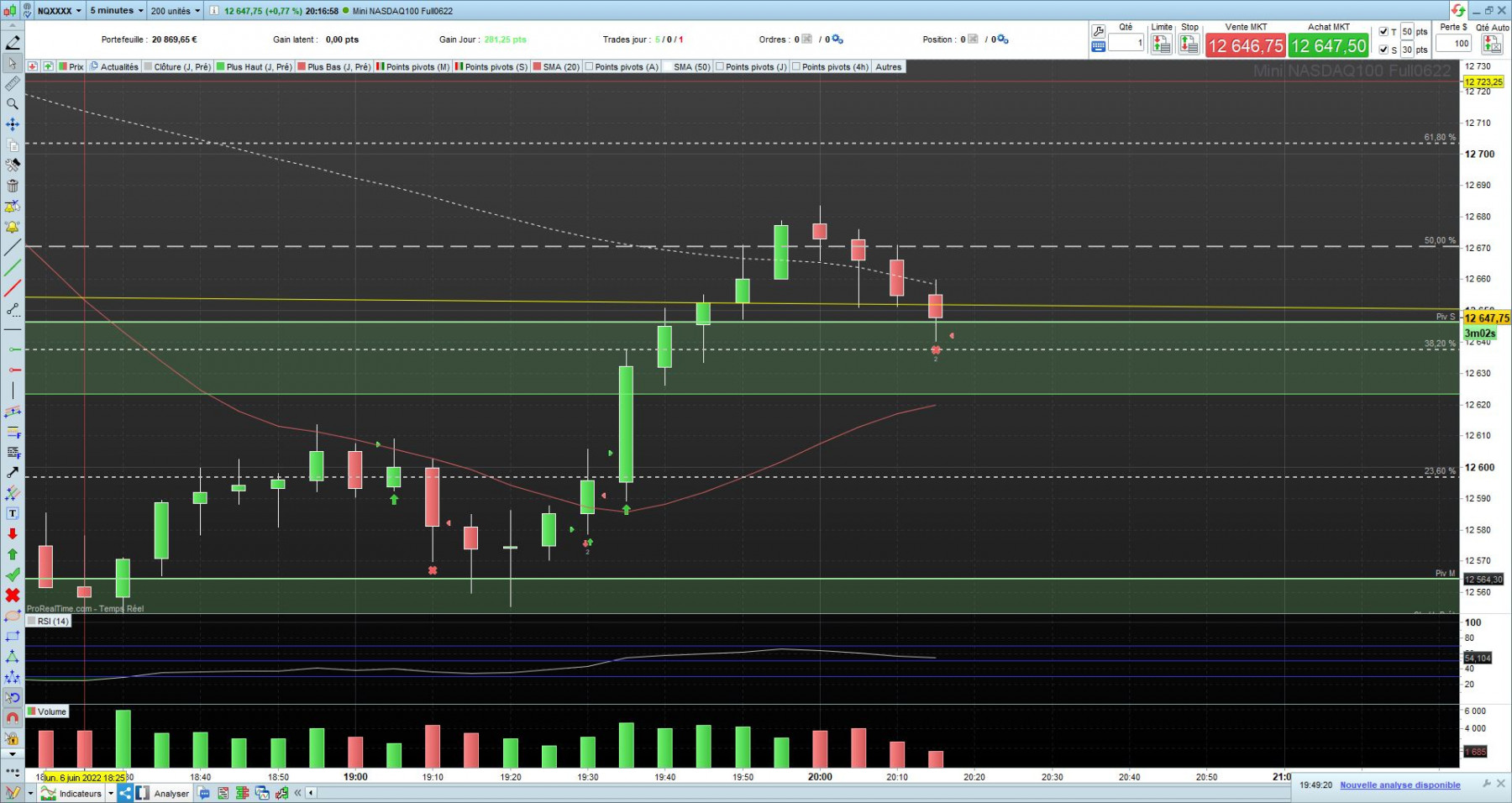Click the Limite order icon
This screenshot has height=803, width=1512.
(x=1162, y=45)
